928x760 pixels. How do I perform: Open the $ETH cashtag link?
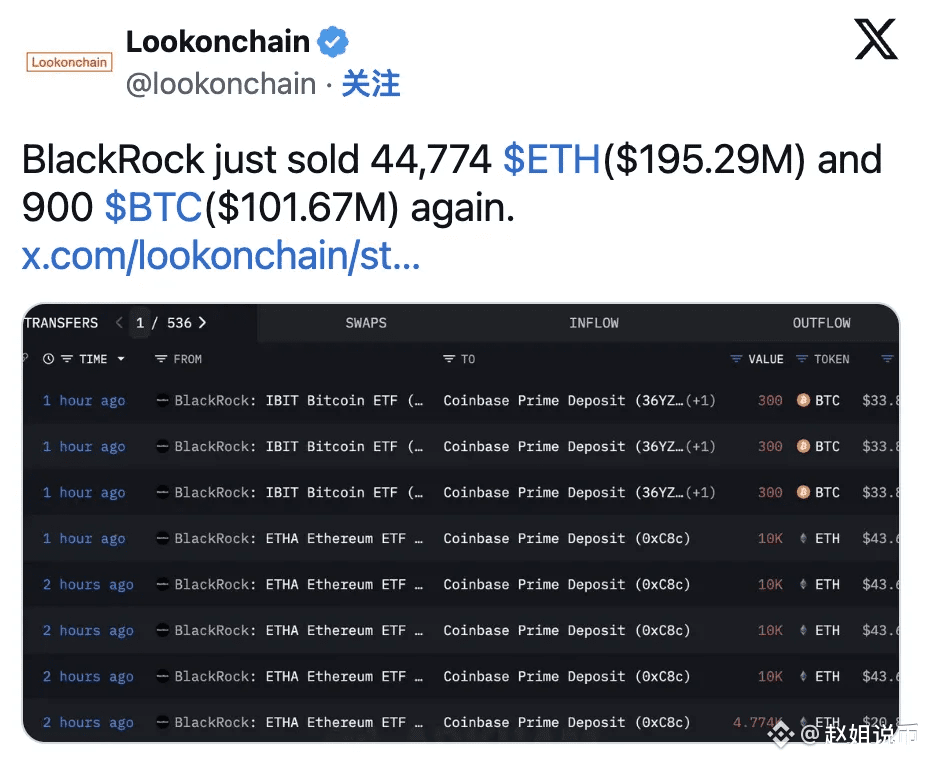tap(551, 160)
